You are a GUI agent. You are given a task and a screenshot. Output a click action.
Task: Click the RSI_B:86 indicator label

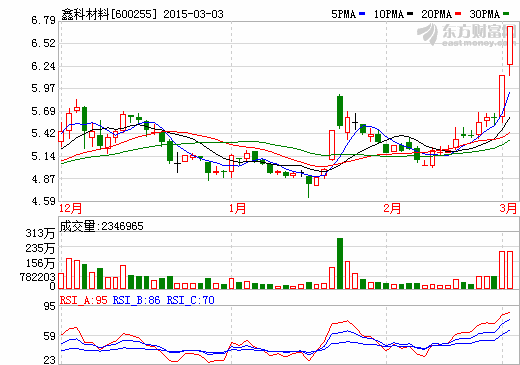[x=136, y=300]
